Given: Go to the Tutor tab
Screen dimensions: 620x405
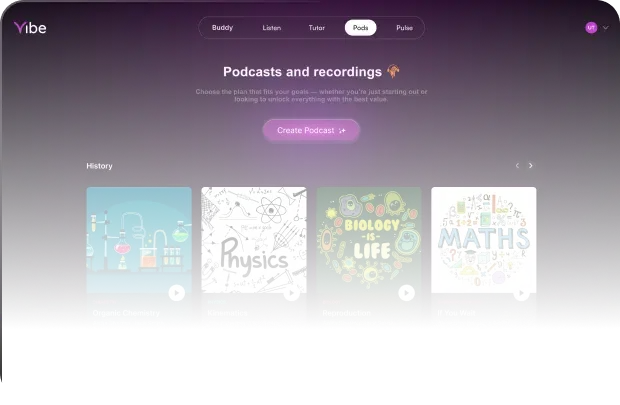Looking at the screenshot, I should point(316,28).
